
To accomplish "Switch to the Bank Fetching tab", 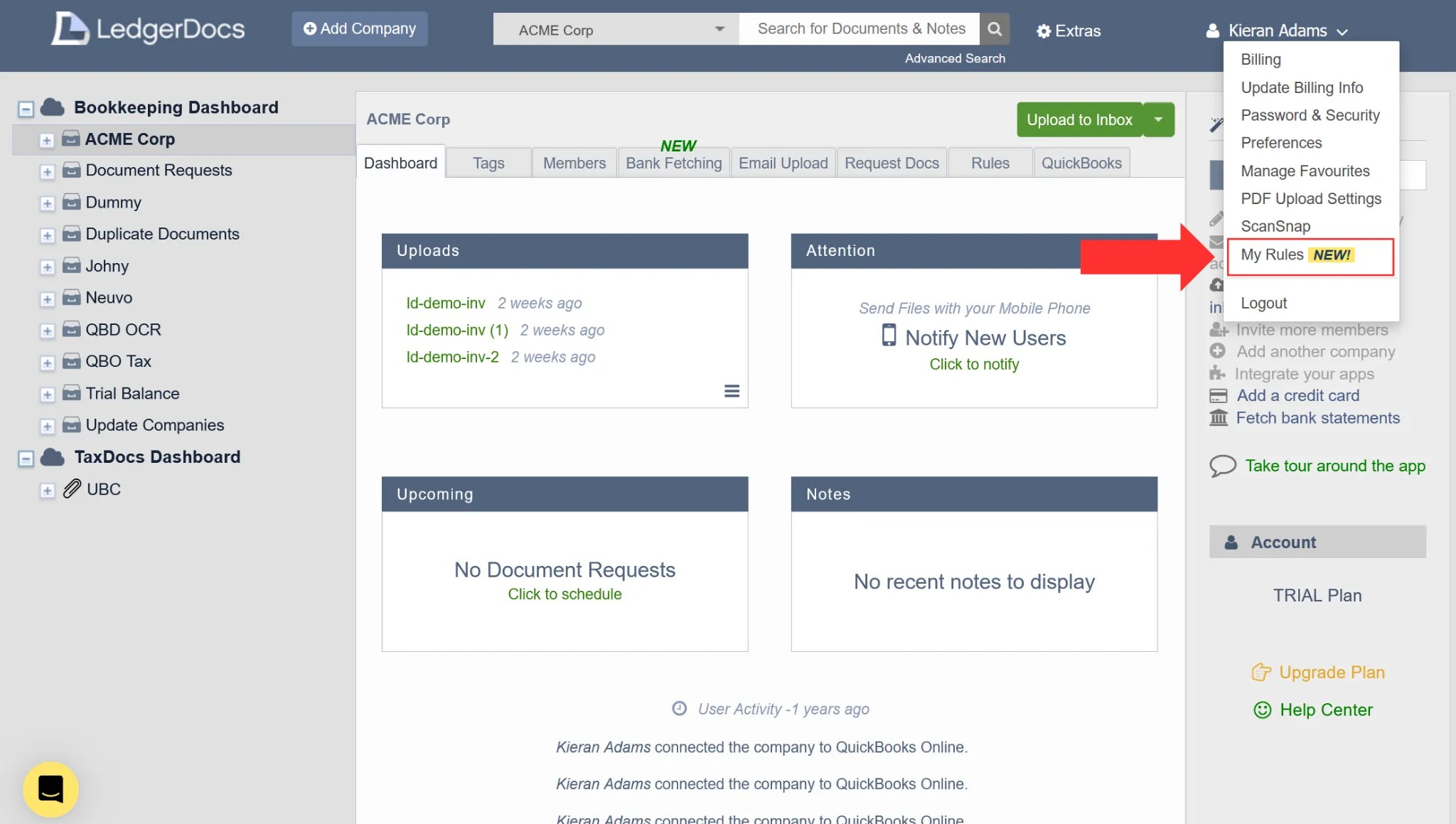I will (673, 162).
